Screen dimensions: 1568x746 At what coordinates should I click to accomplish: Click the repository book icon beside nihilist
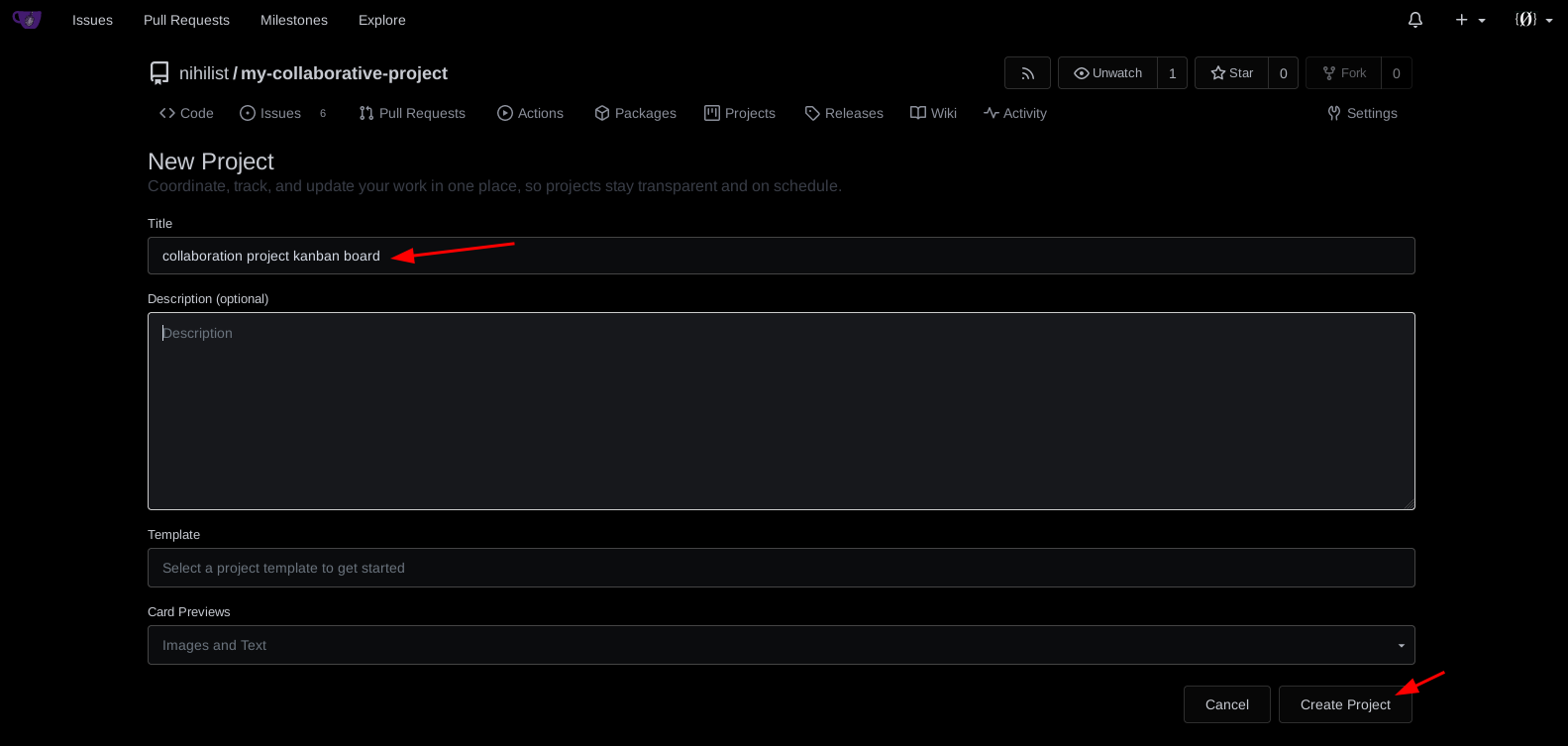coord(159,73)
